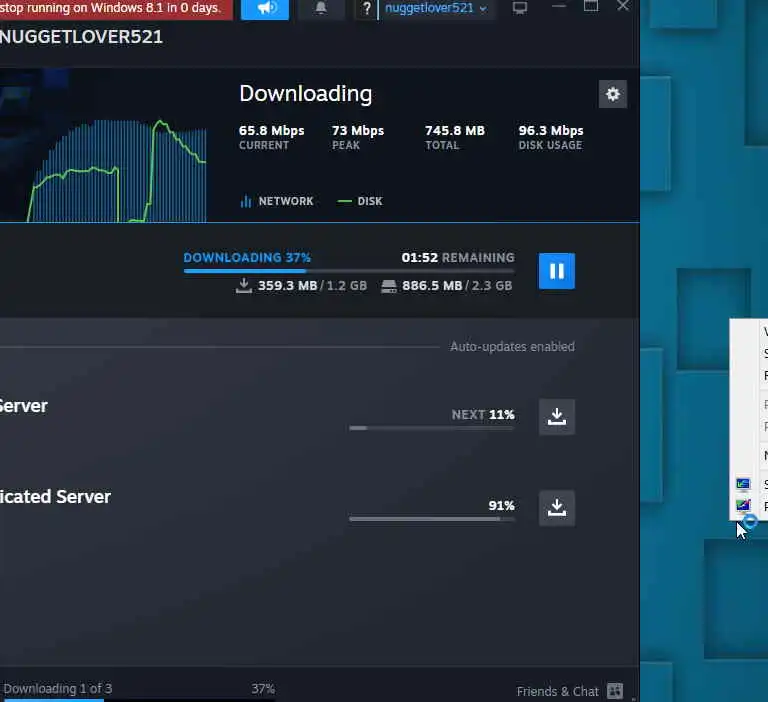Pause the current download

(557, 271)
